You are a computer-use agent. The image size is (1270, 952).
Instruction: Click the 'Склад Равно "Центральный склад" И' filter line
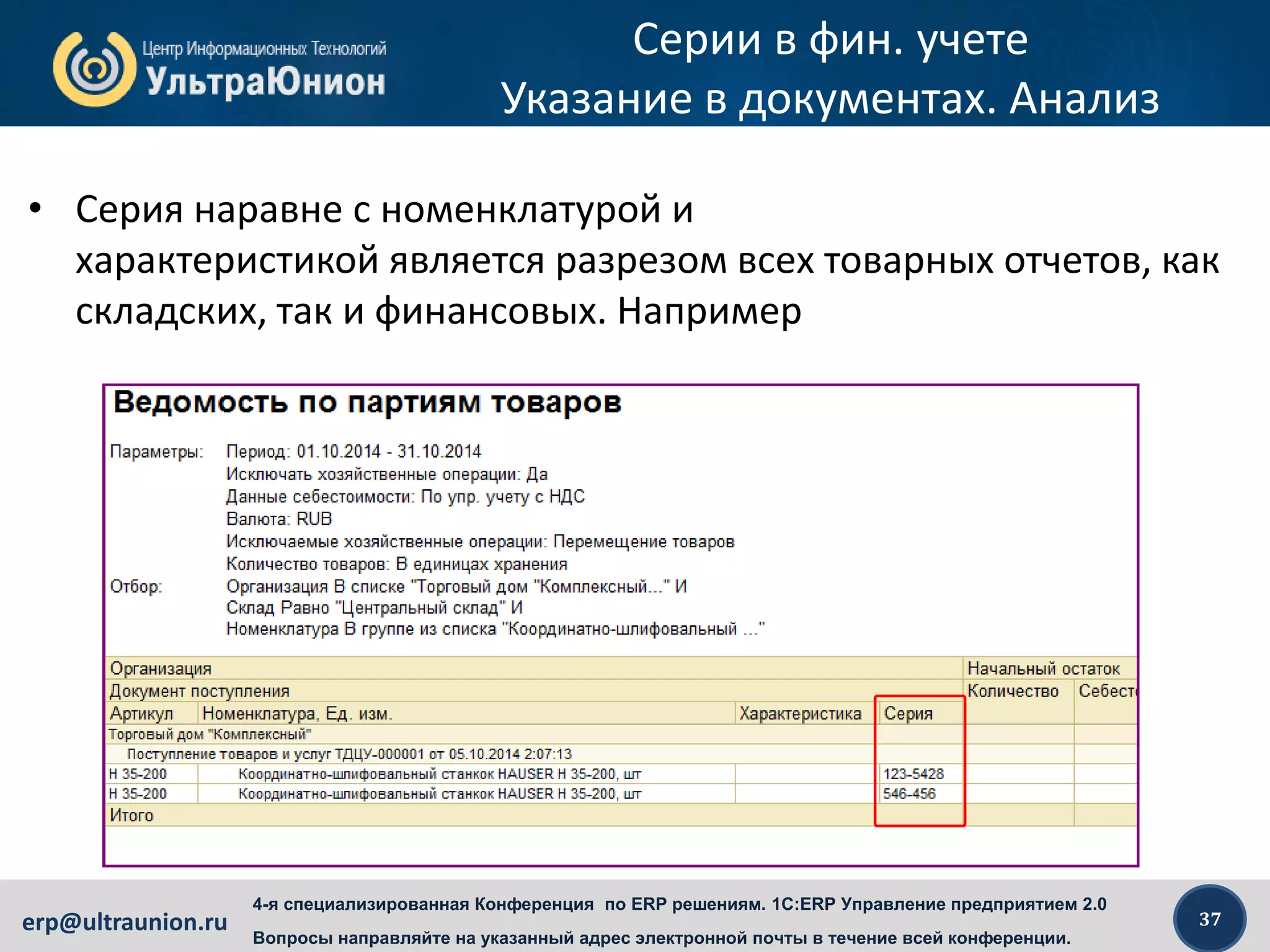click(x=375, y=607)
